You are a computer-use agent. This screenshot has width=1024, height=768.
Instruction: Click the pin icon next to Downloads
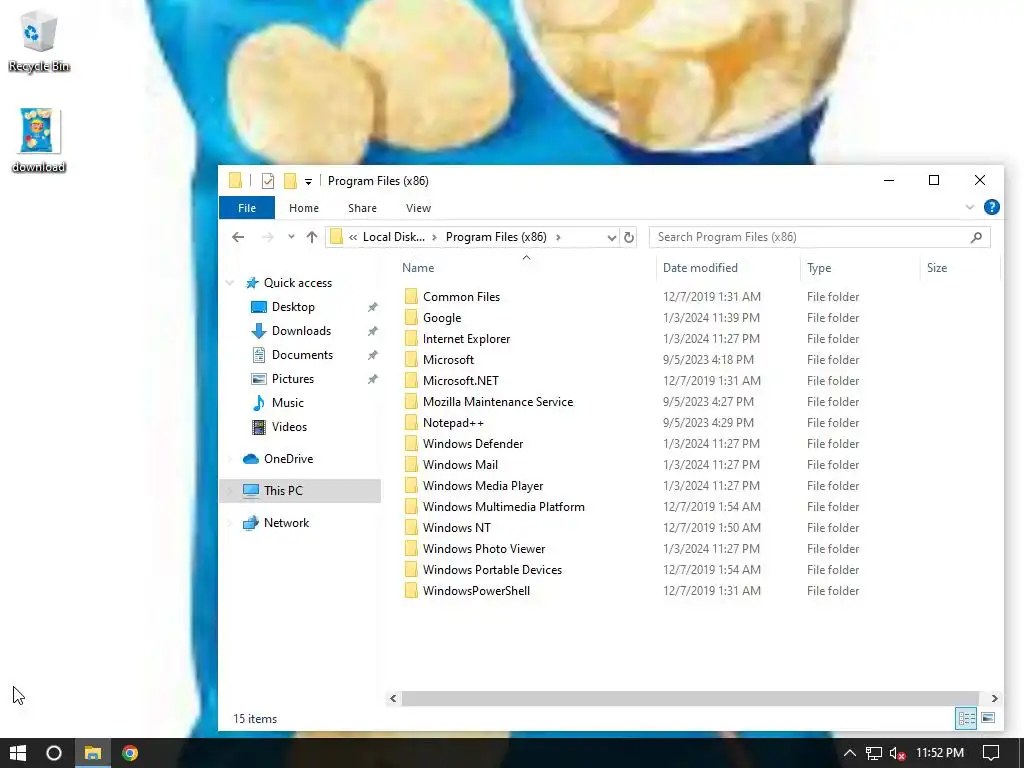click(x=372, y=331)
